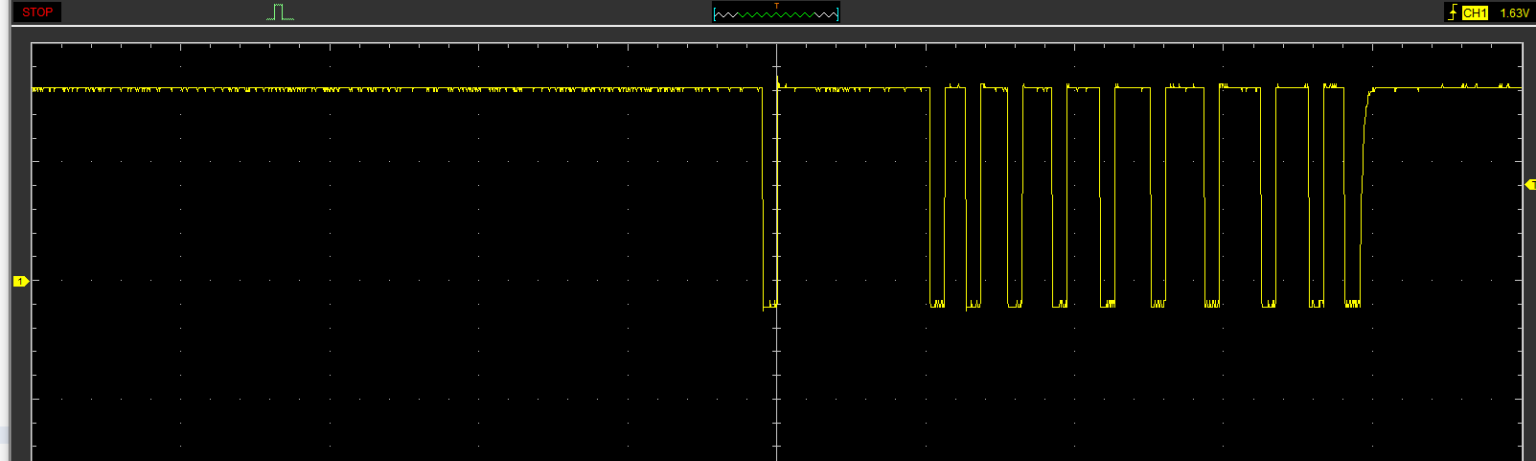This screenshot has width=1536, height=461.
Task: Click the rising edge trigger icon
Action: pos(1451,13)
